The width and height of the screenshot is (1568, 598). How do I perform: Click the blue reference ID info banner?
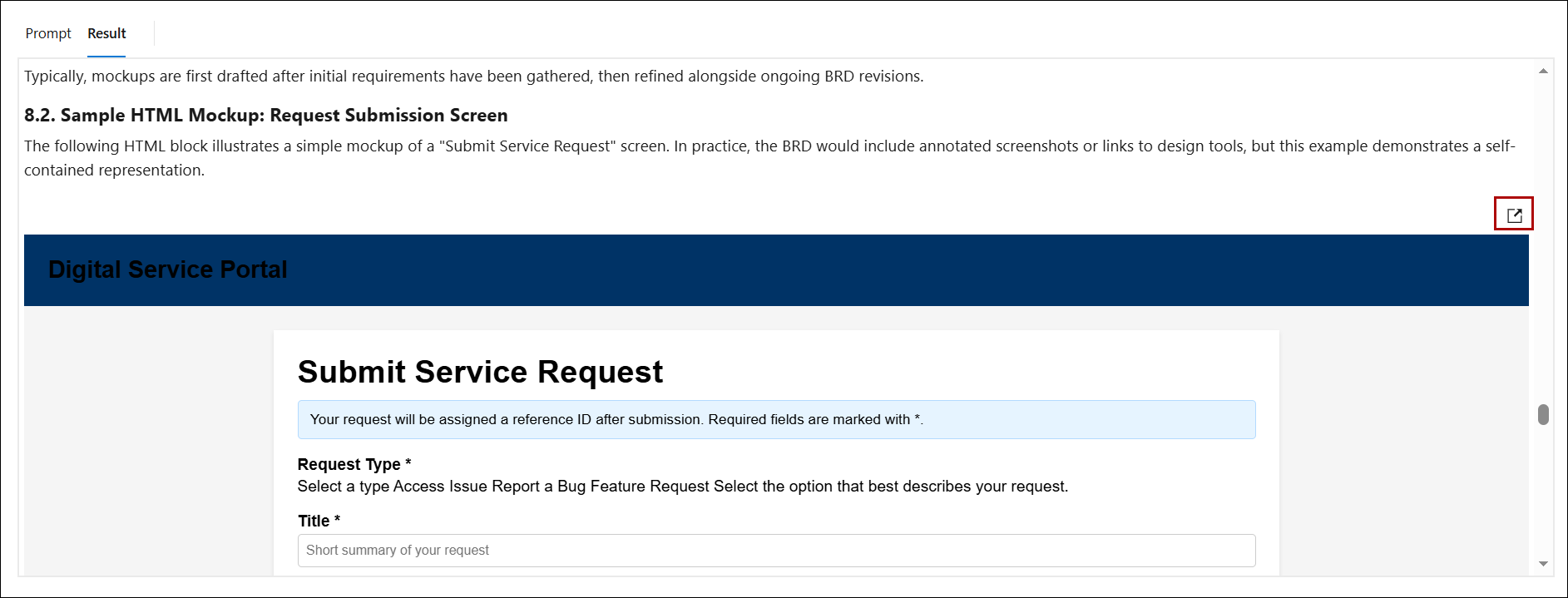click(x=775, y=420)
